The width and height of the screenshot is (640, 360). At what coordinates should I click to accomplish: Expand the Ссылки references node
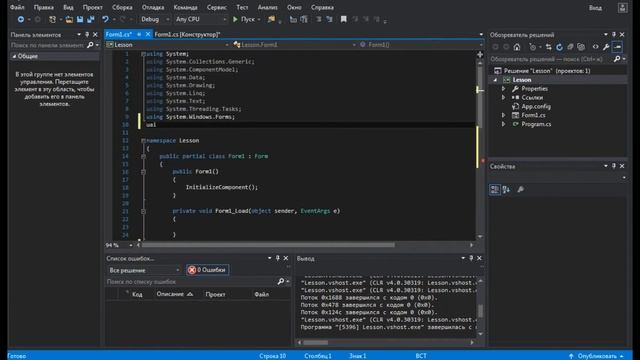point(503,98)
